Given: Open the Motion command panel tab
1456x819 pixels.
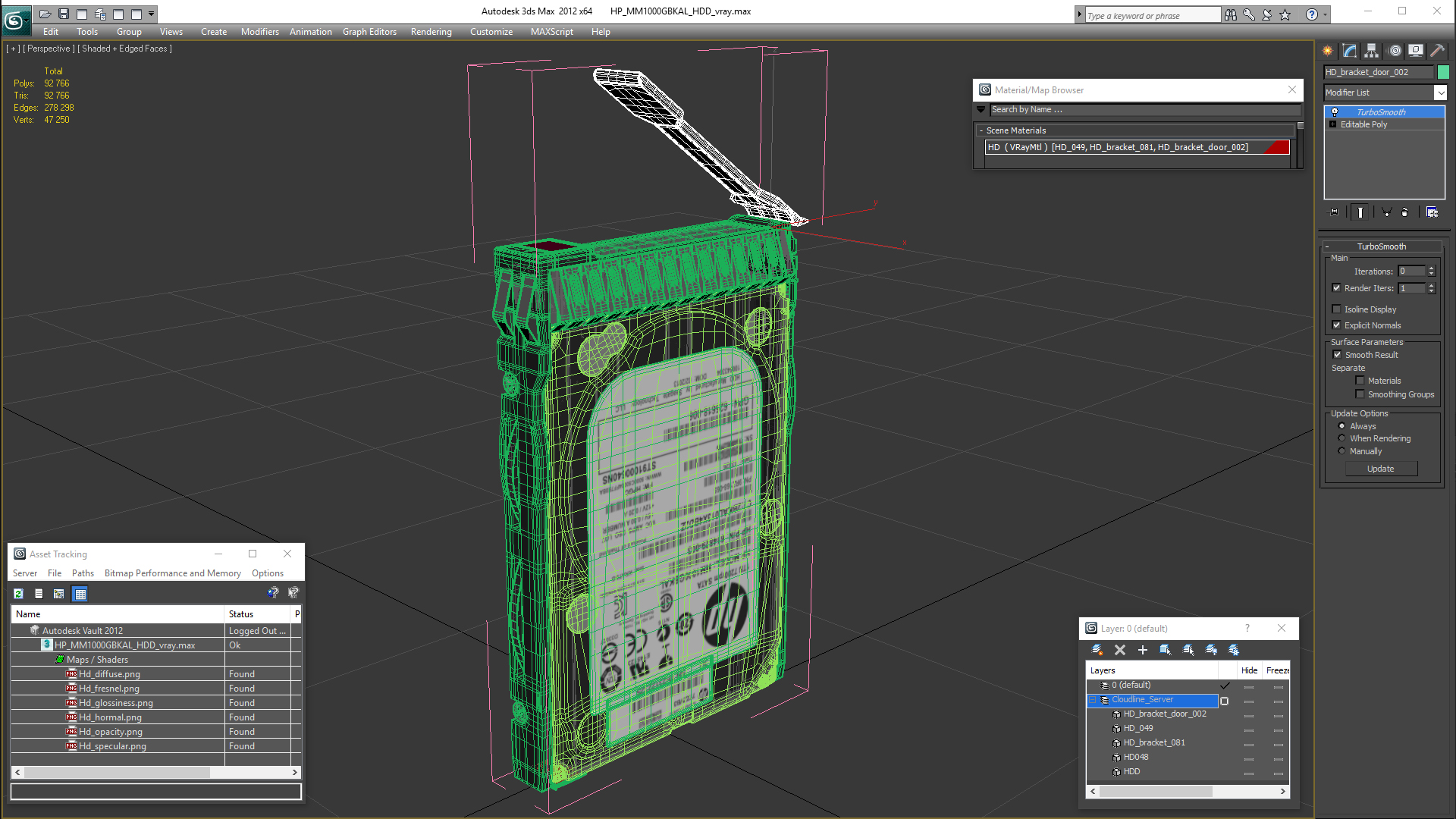Looking at the screenshot, I should click(1395, 51).
